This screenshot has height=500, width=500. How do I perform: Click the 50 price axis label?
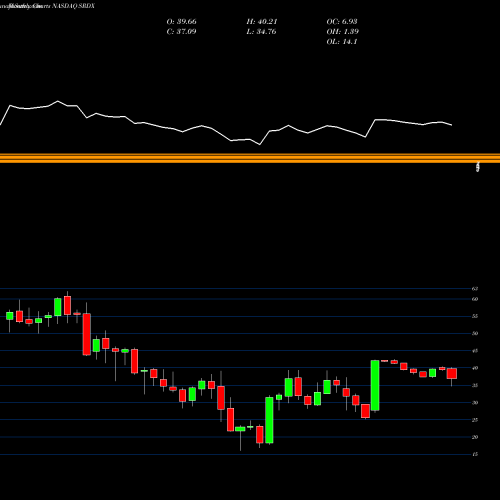coord(475,333)
